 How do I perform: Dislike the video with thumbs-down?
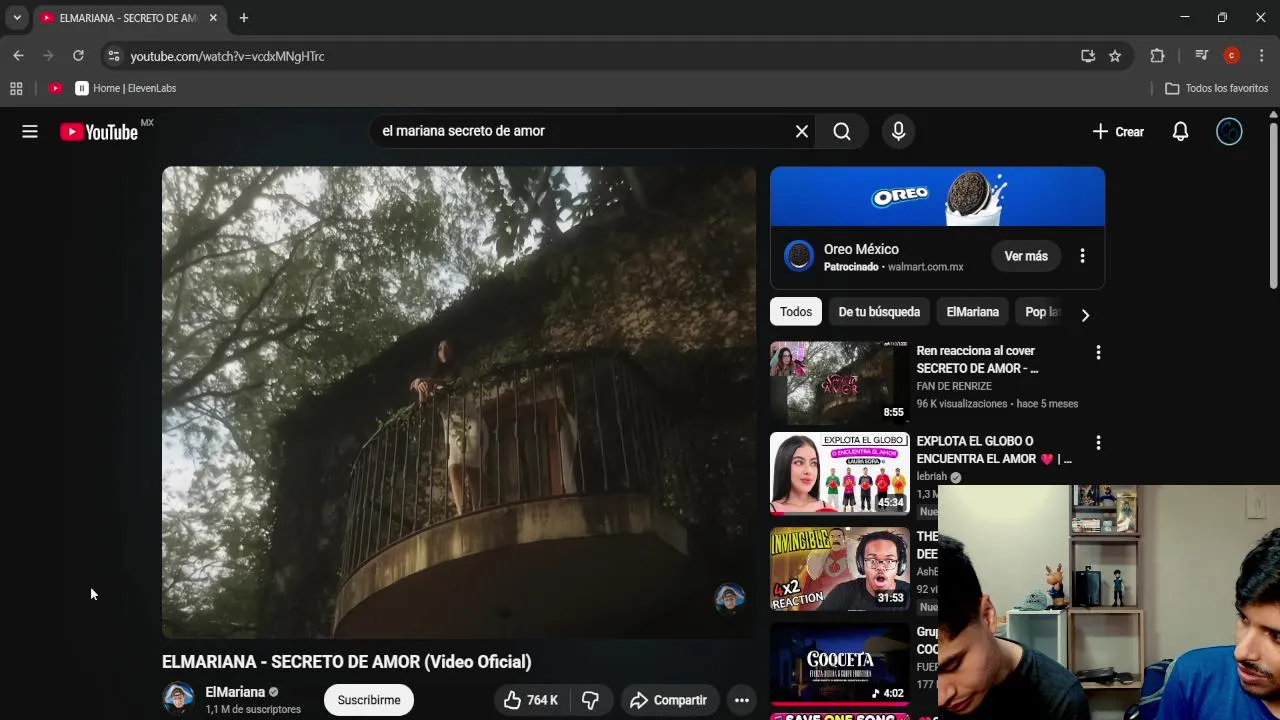(590, 700)
